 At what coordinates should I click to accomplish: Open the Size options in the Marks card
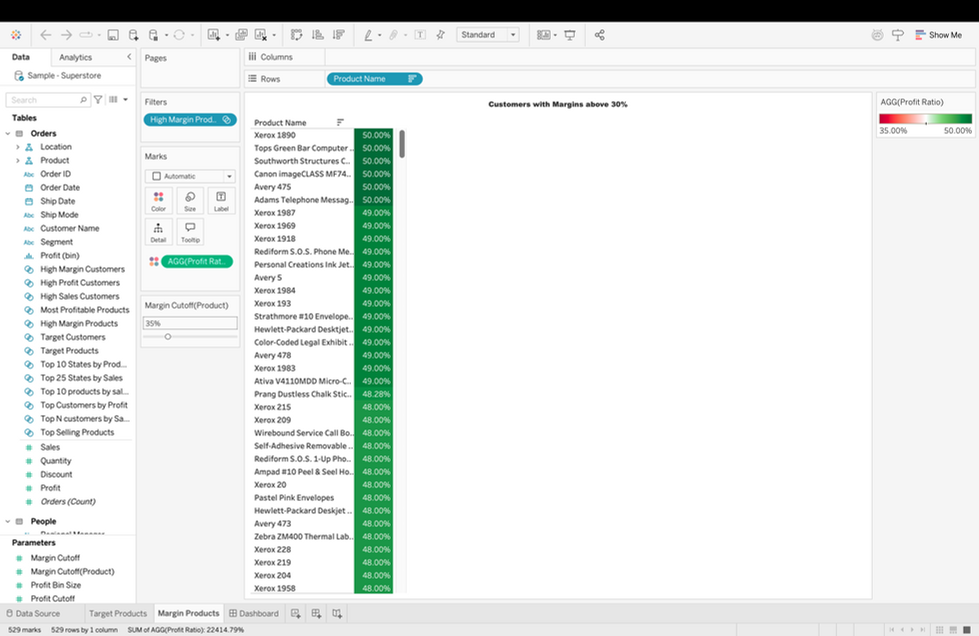pos(190,201)
